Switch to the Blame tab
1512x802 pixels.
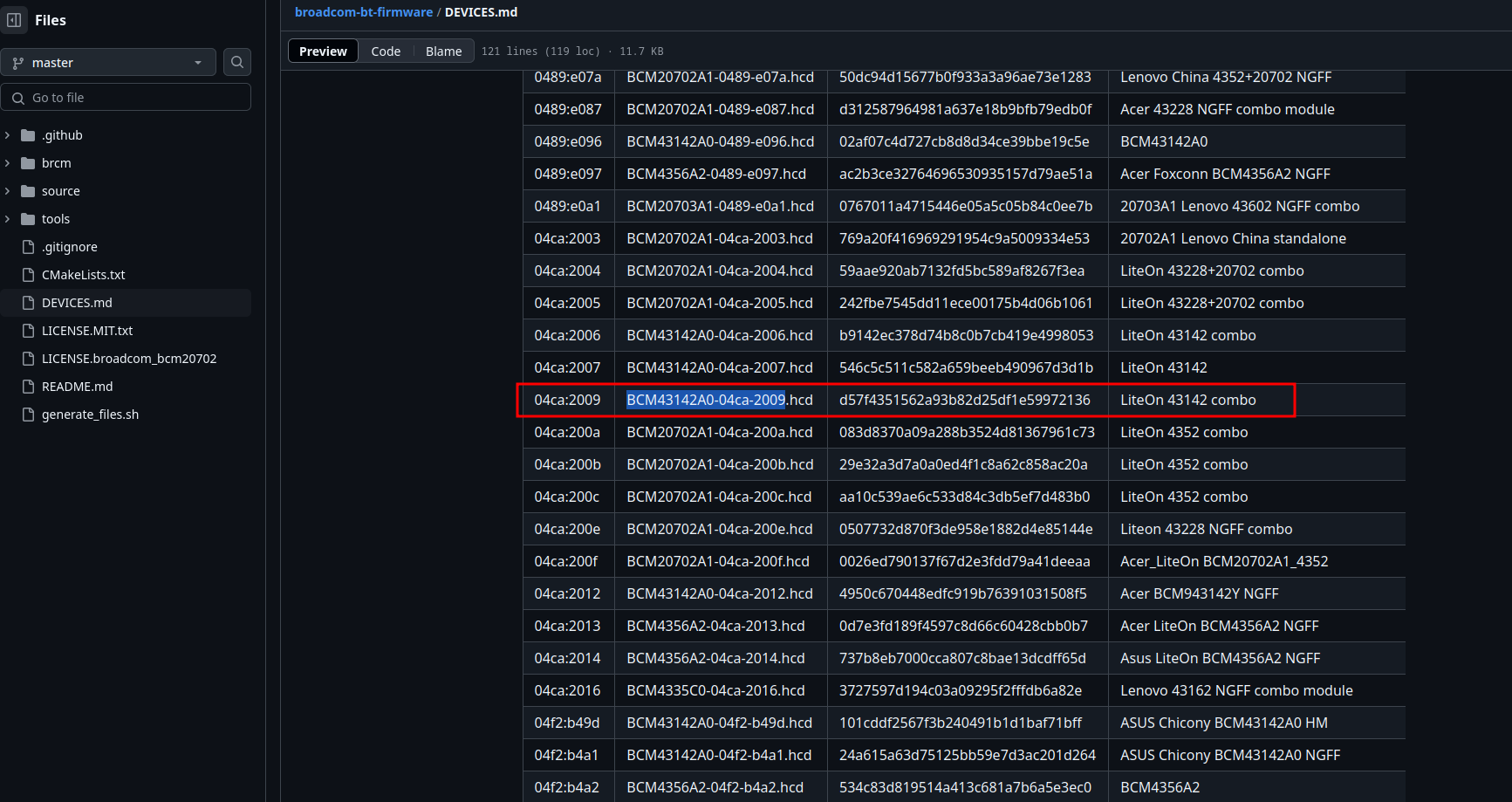pos(443,51)
